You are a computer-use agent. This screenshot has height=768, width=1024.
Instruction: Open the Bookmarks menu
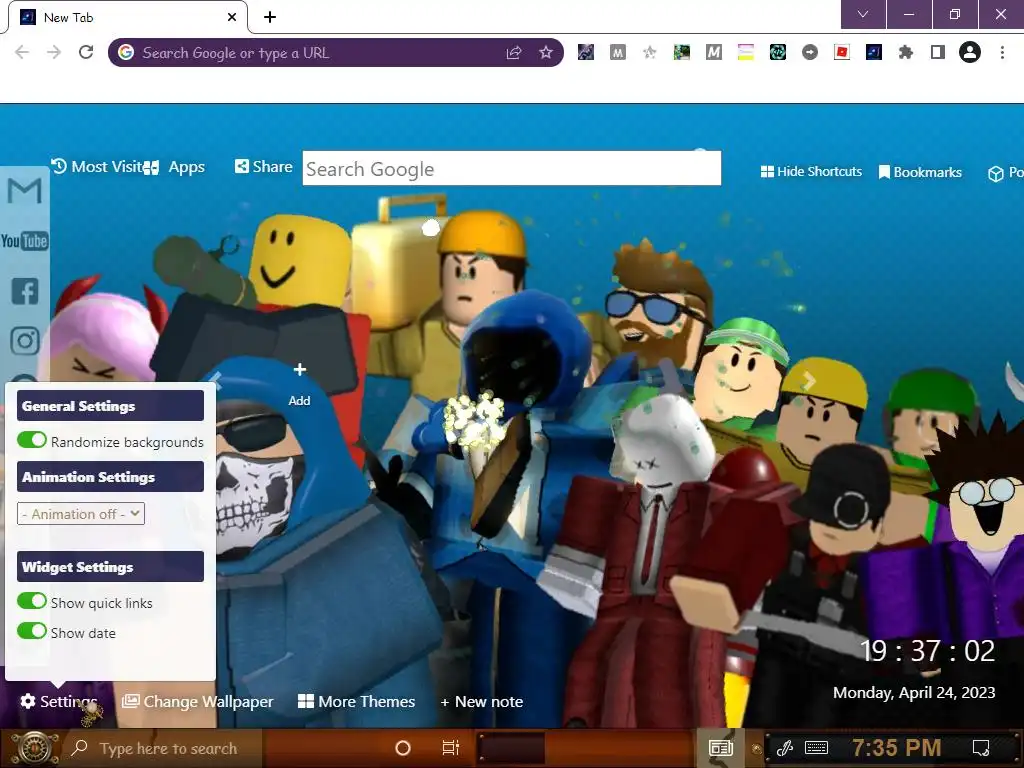click(x=920, y=172)
